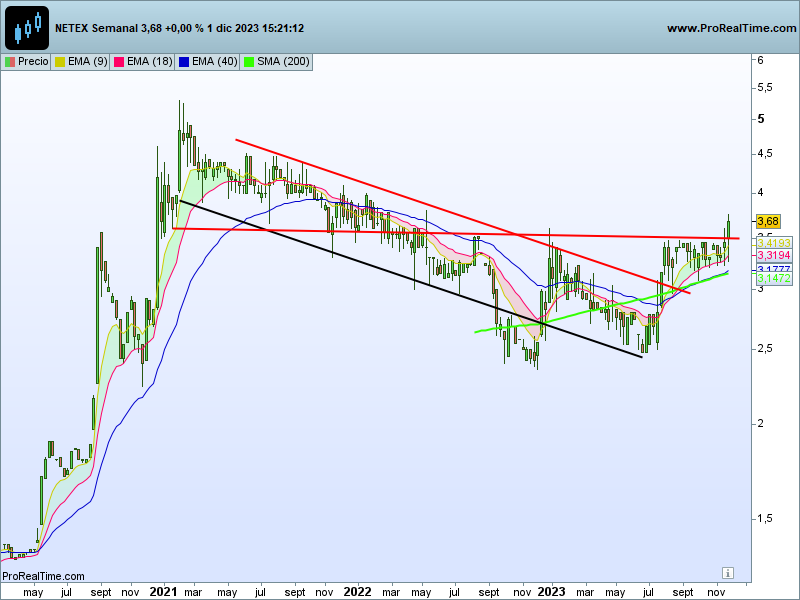800x600 pixels.
Task: Select the SMA (200) legend item
Action: [277, 62]
